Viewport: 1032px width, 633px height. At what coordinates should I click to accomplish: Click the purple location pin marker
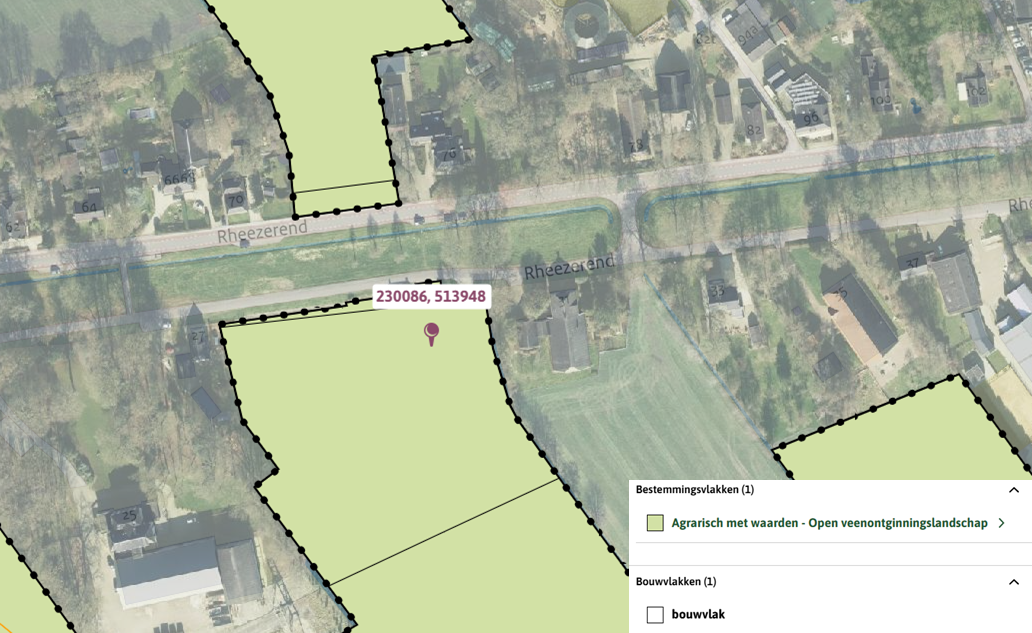pos(431,333)
